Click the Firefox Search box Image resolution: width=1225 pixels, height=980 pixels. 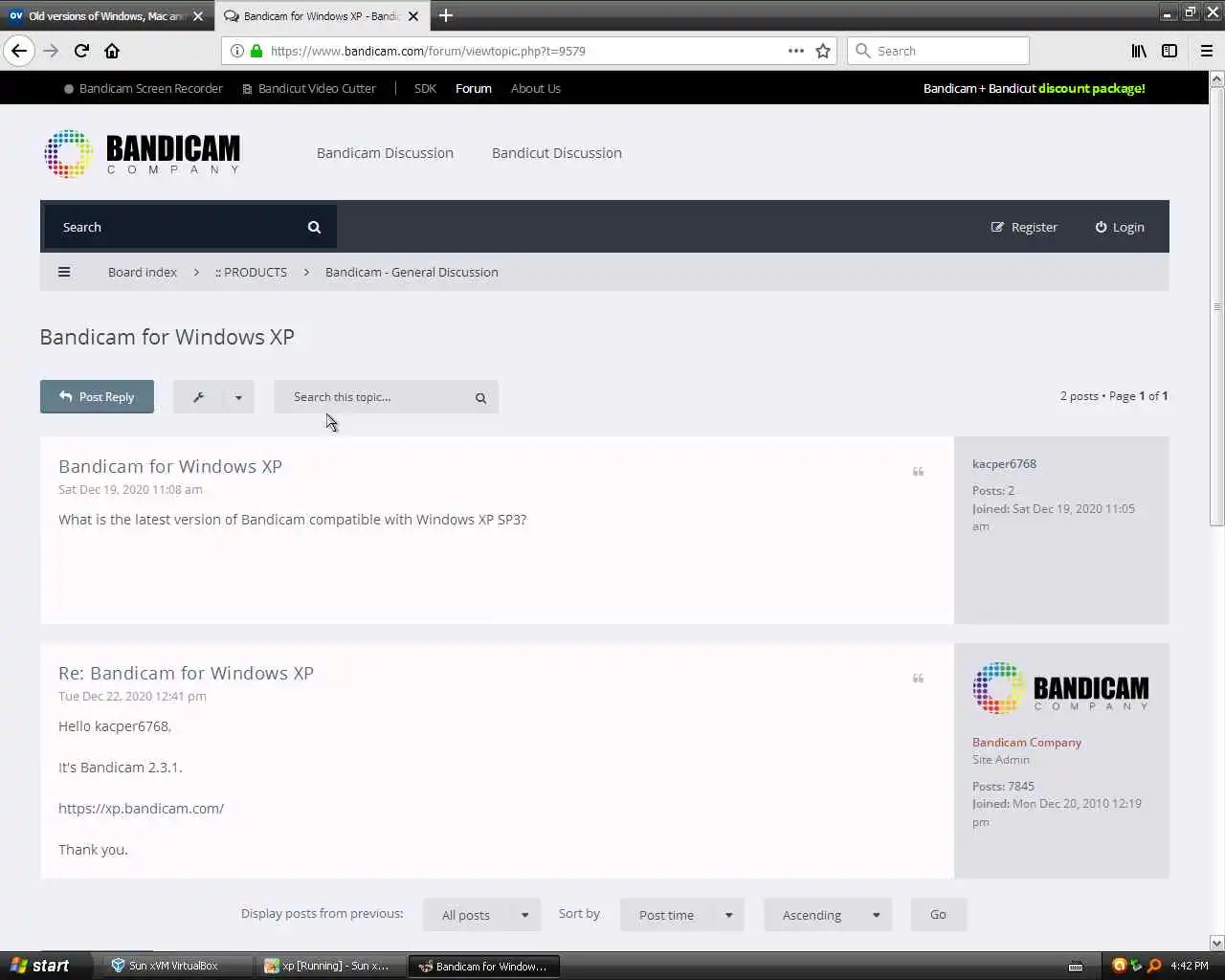click(x=938, y=51)
